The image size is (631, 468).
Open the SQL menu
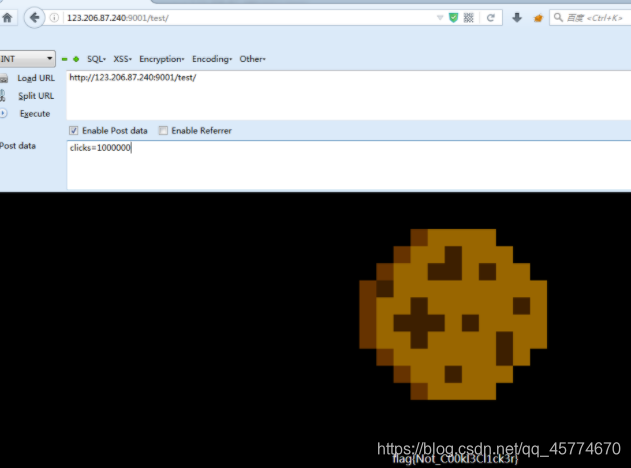pos(96,59)
